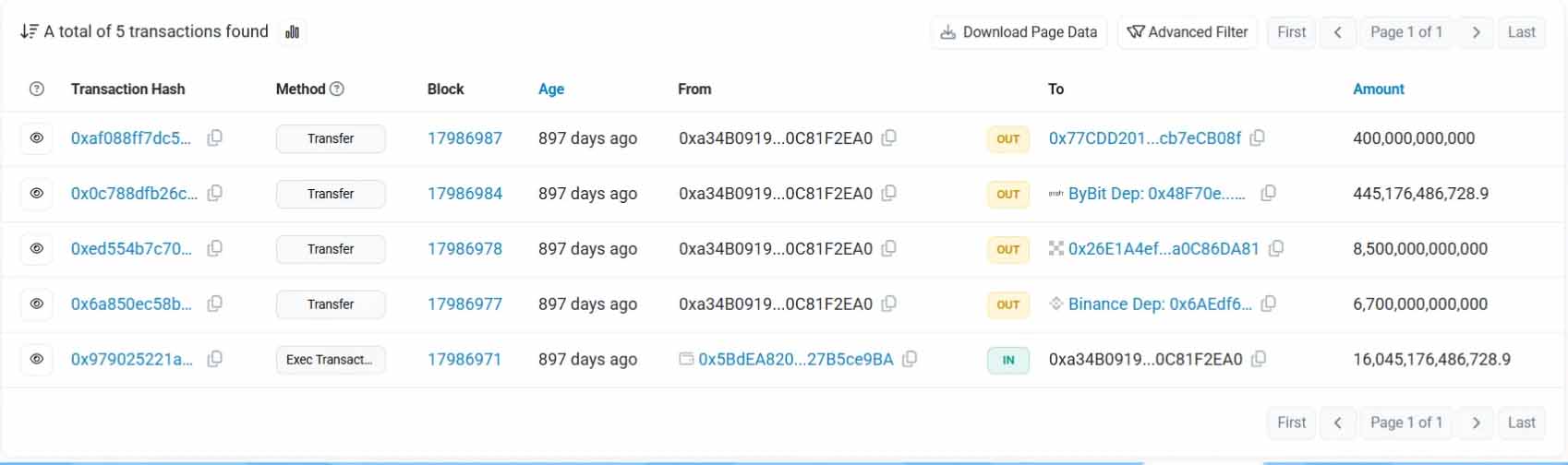Toggle eye preview for 0xed554b7c70 row

click(x=37, y=249)
